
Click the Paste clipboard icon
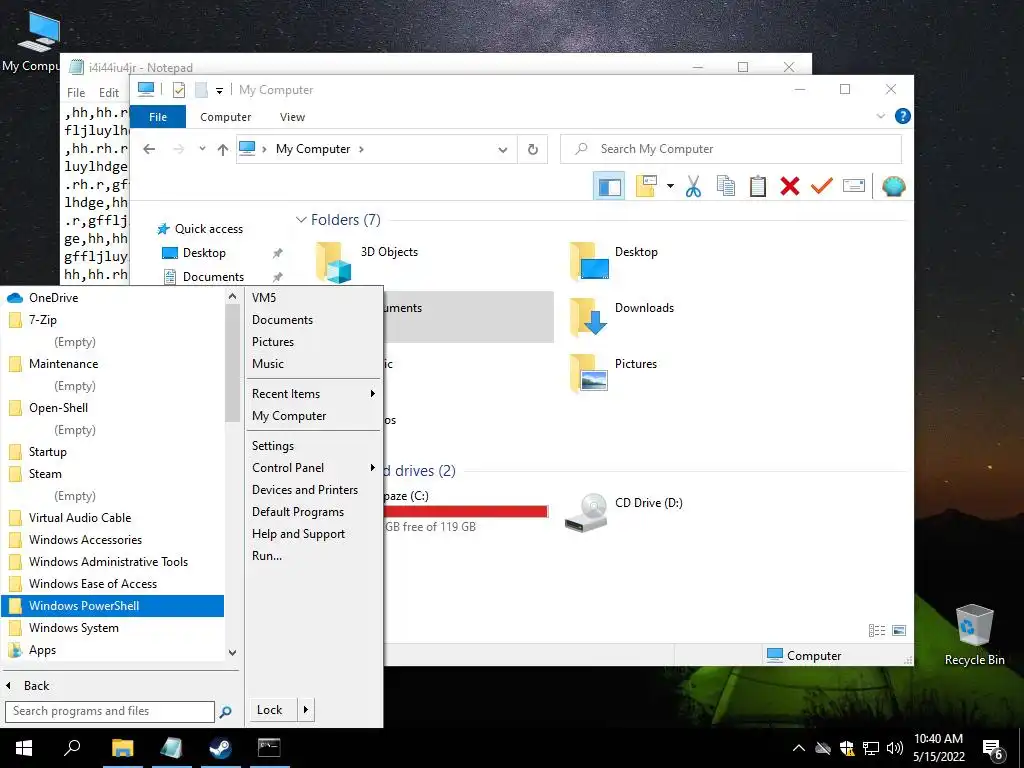click(758, 186)
